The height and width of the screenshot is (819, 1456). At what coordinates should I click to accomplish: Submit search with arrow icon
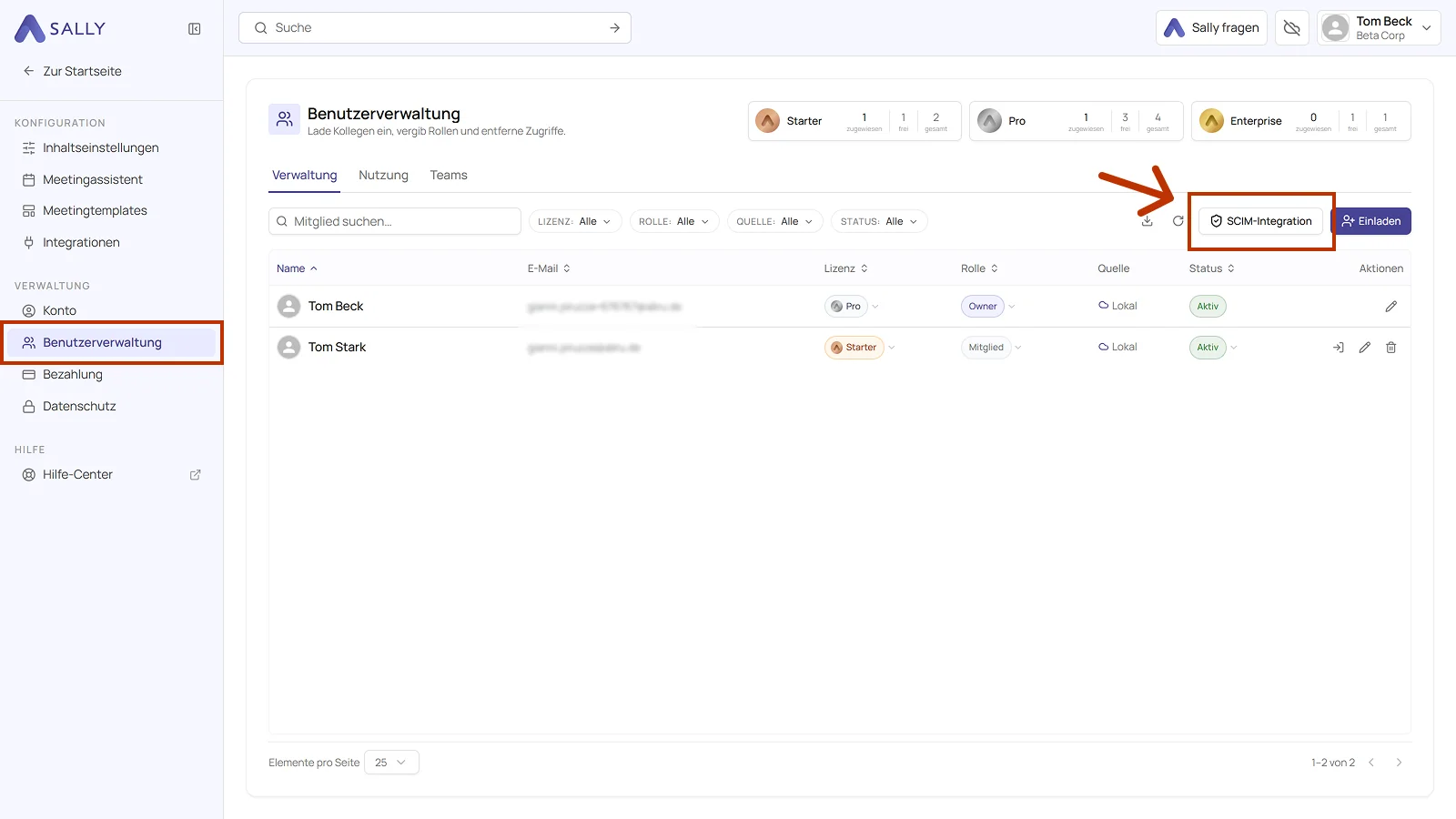[615, 28]
